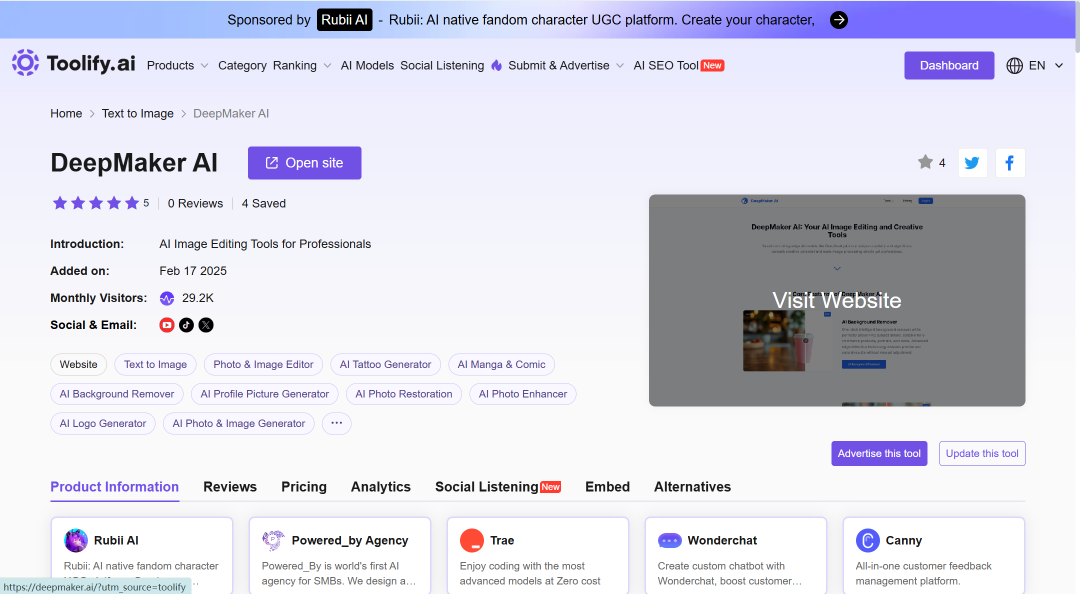Click the 4 Saved text
This screenshot has width=1080, height=594.
(264, 203)
